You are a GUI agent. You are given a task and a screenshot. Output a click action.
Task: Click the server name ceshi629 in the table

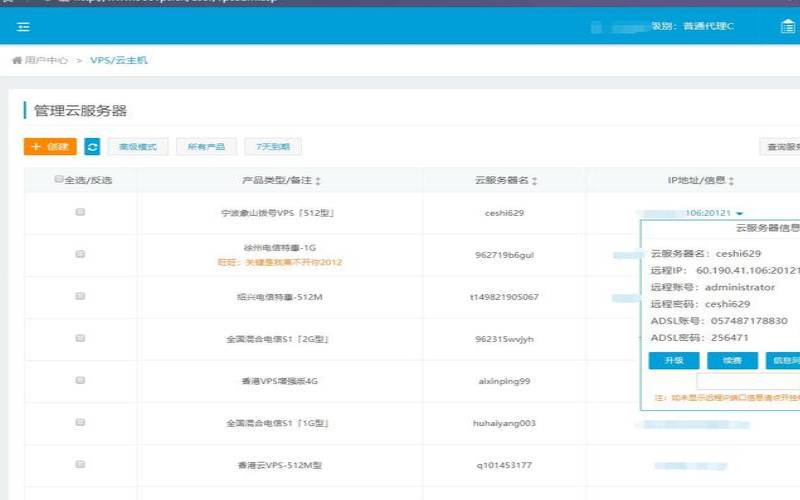pyautogui.click(x=504, y=213)
